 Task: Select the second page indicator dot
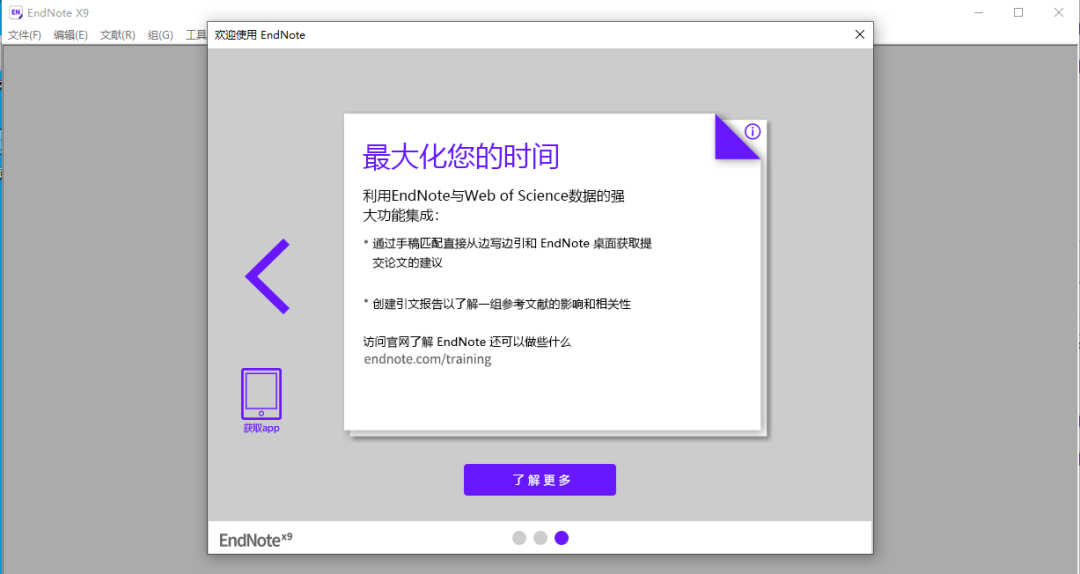click(x=541, y=538)
